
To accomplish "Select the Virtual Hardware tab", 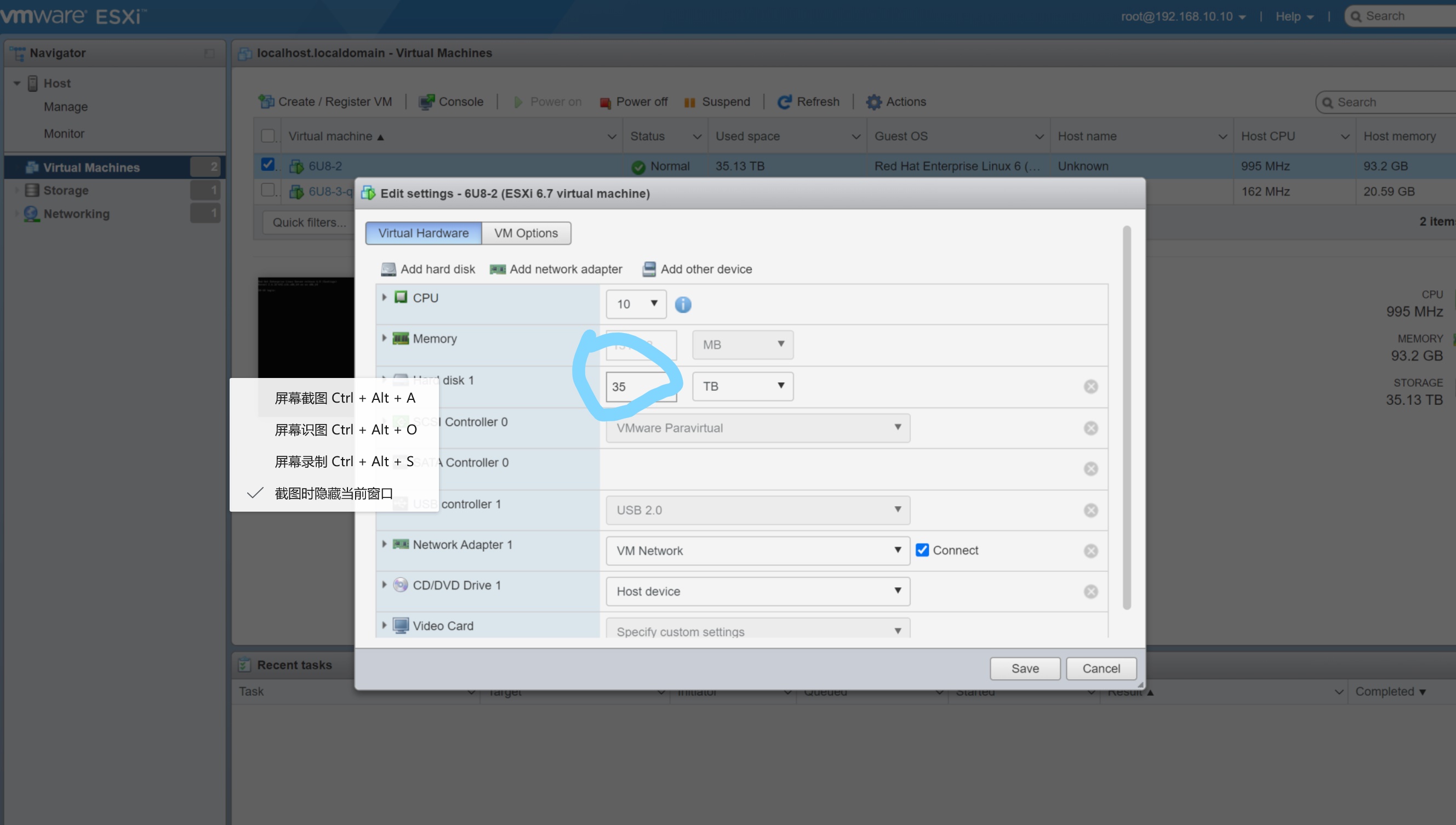I will tap(424, 233).
